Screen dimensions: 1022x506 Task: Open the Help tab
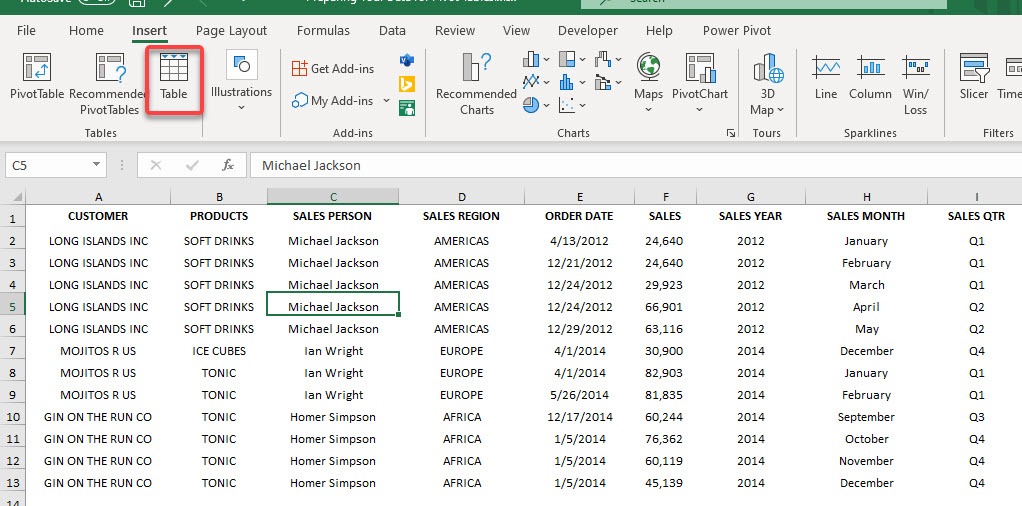click(x=659, y=31)
